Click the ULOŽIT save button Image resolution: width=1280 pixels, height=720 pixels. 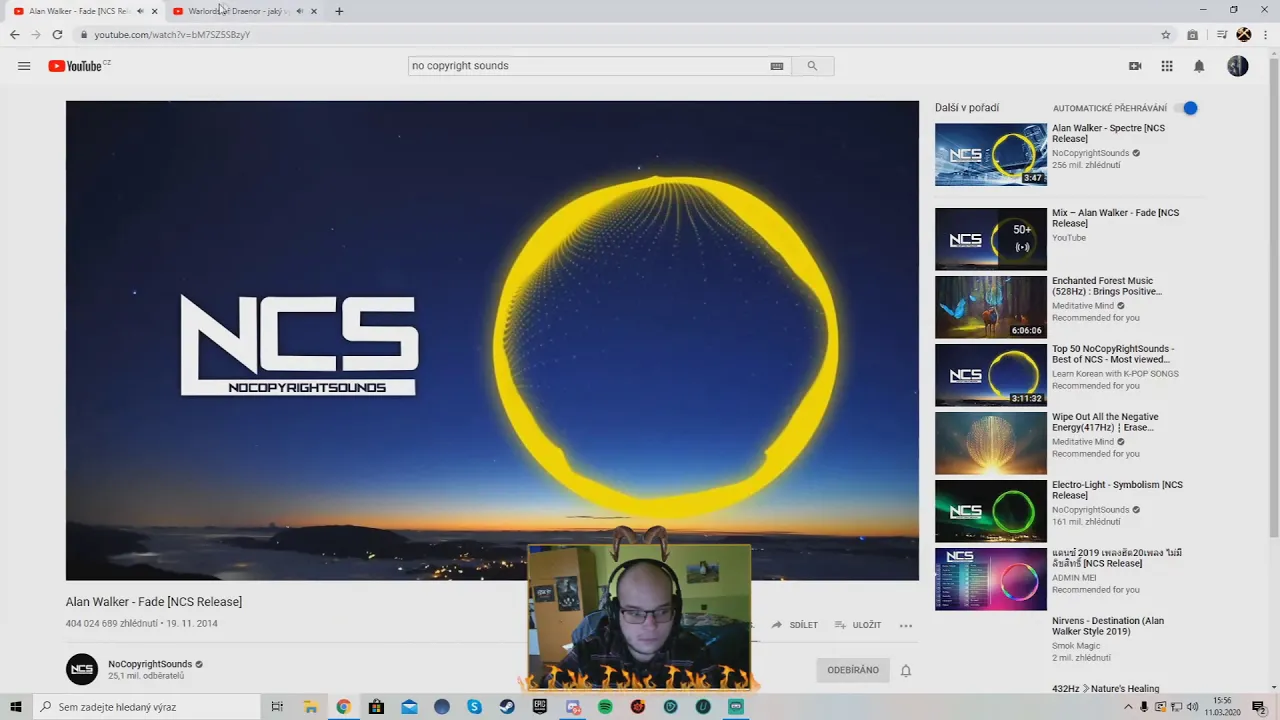point(858,625)
